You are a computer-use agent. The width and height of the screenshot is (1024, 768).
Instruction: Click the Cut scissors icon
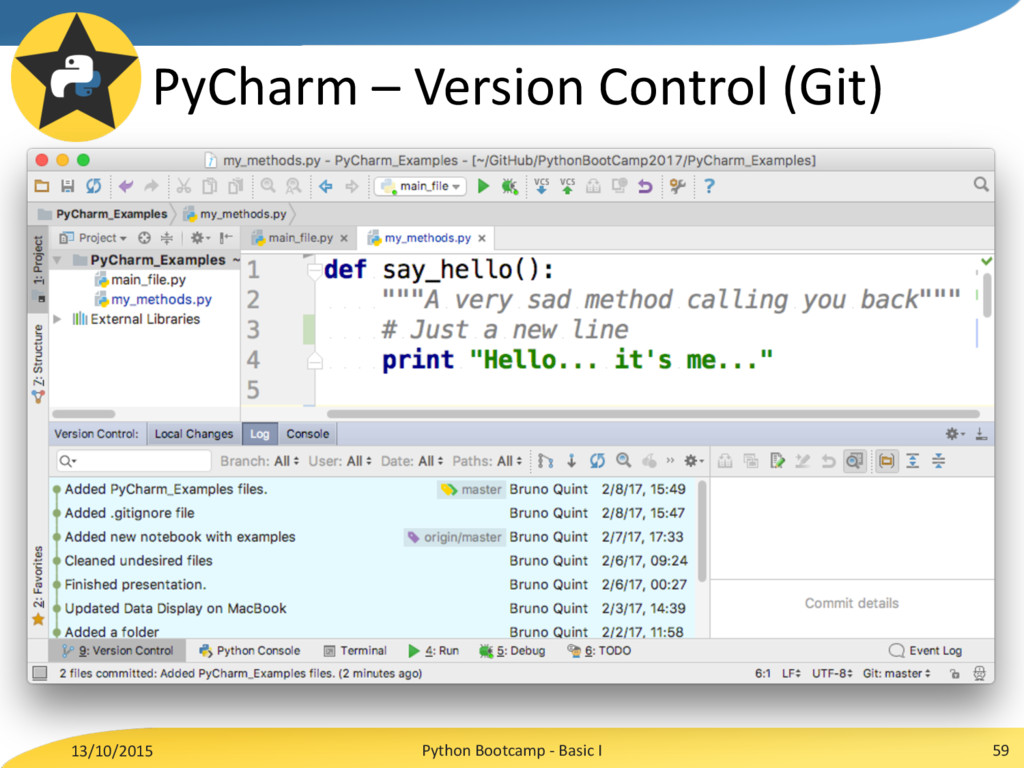tap(184, 187)
